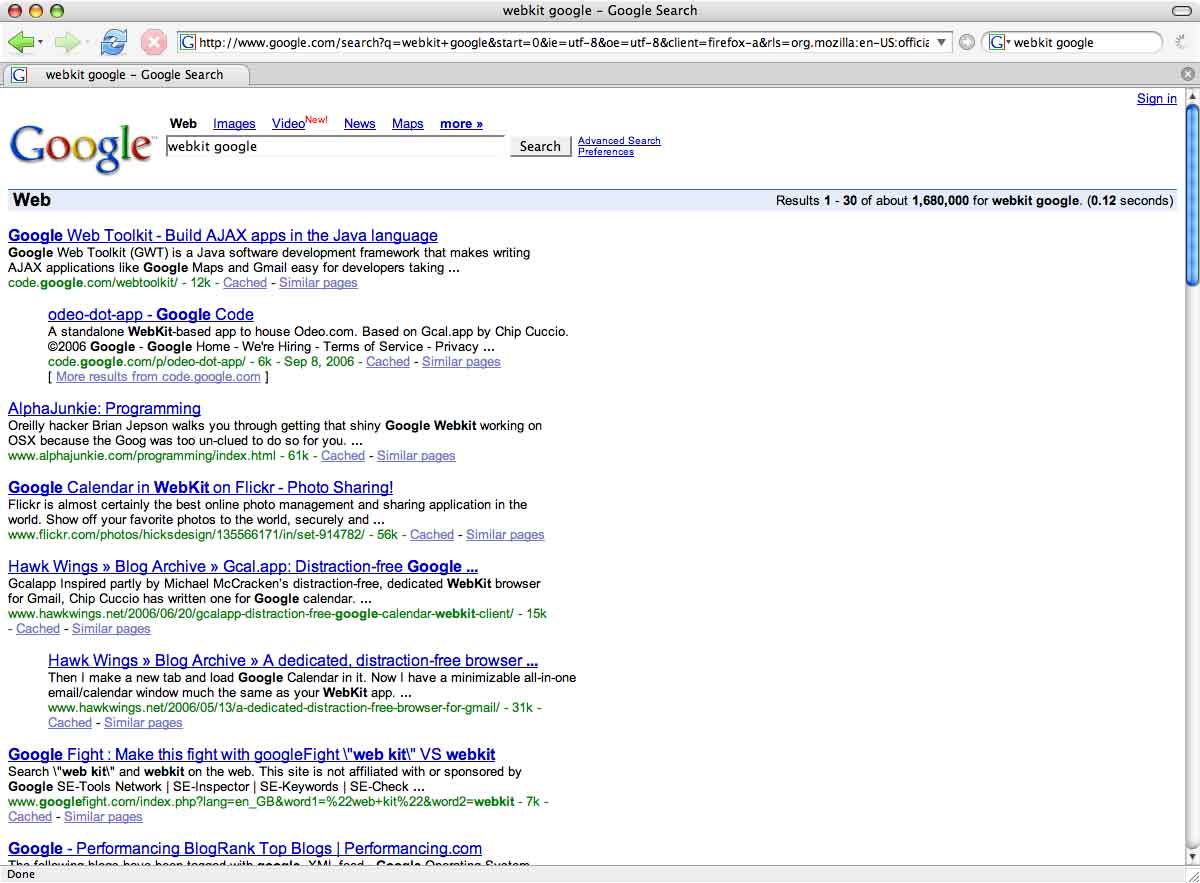The image size is (1200, 883).
Task: Open Similar pages for Gcal.app hawkwings result
Action: coord(111,629)
